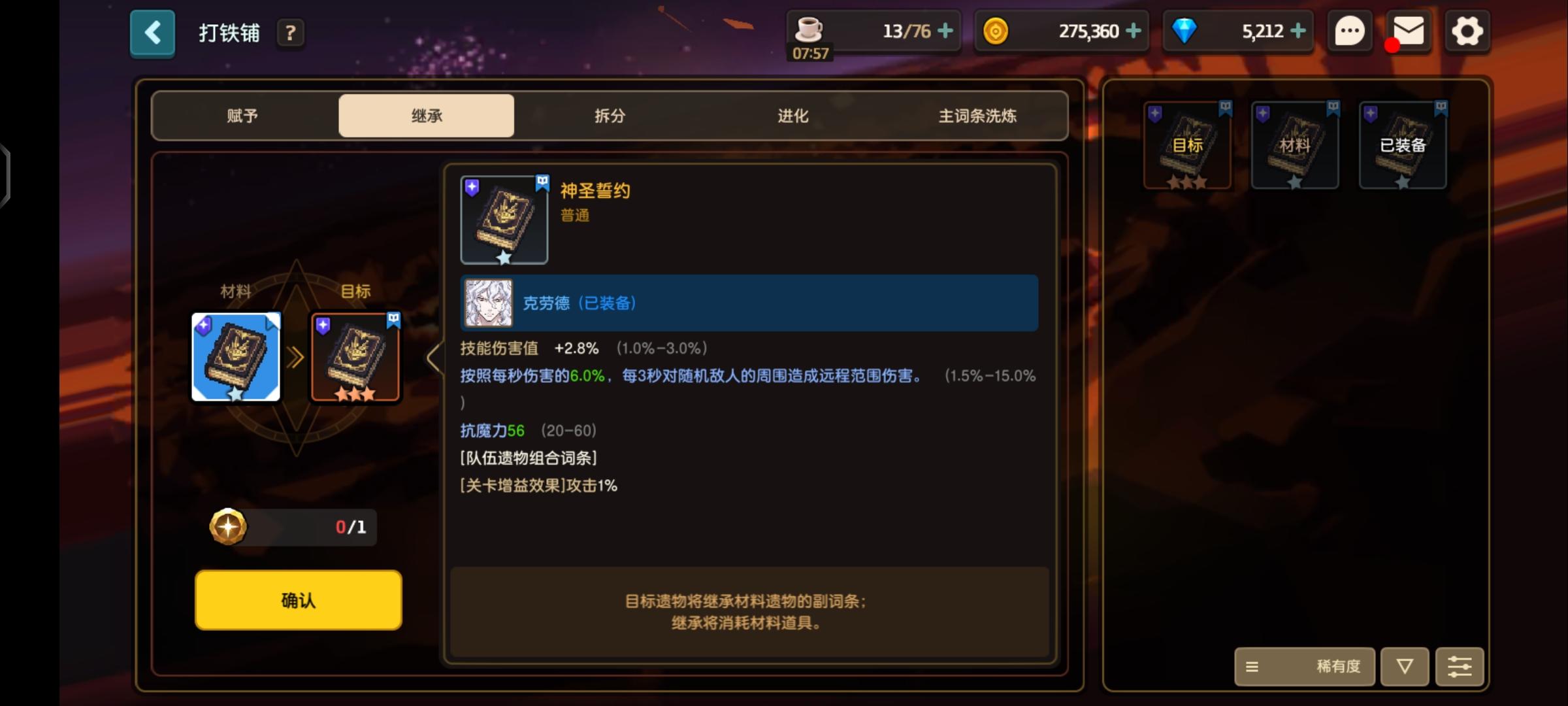The image size is (1568, 706).
Task: Select the 已装备 relic in inventory
Action: tap(1403, 146)
